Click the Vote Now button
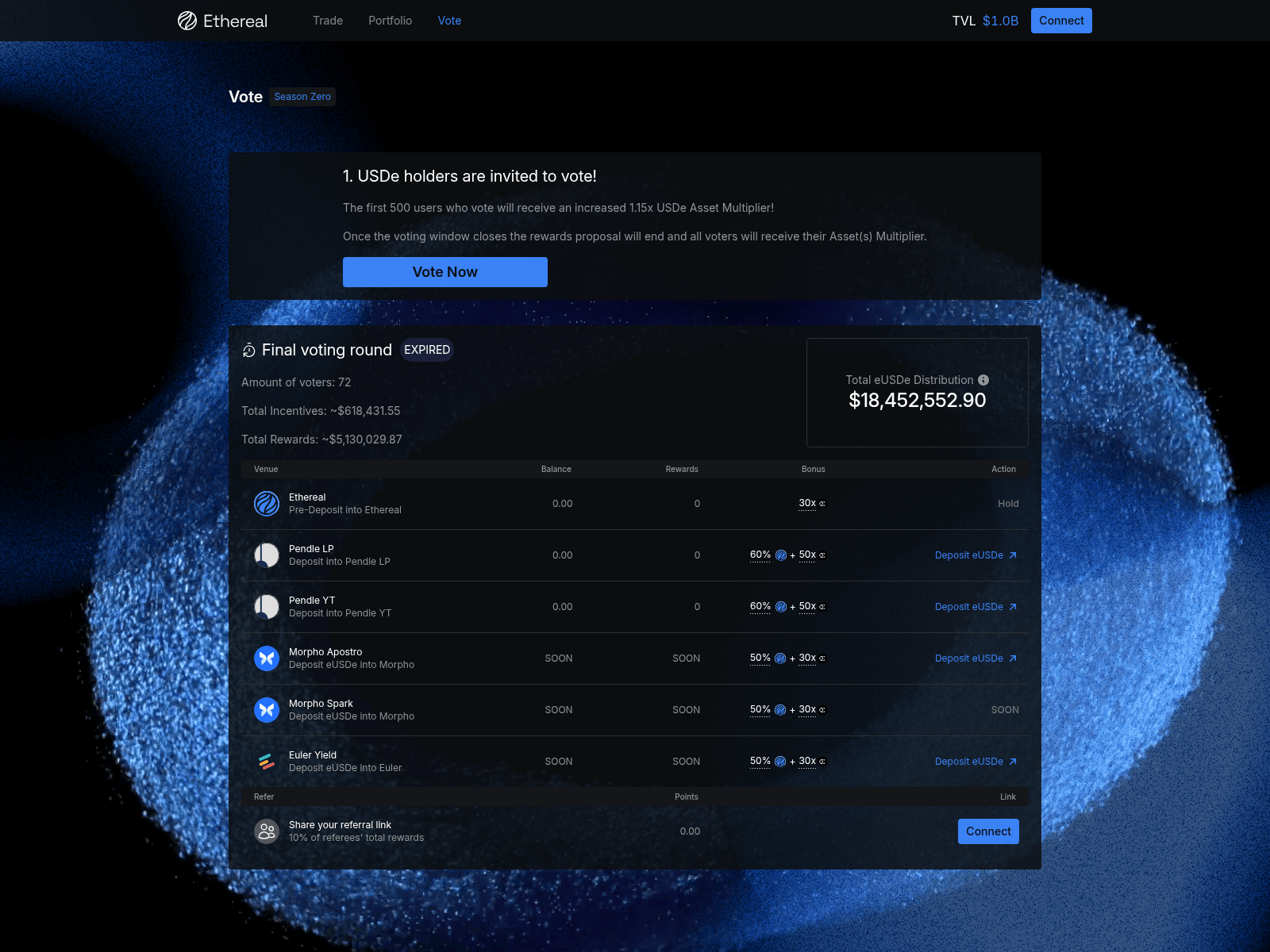The image size is (1270, 952). [445, 272]
